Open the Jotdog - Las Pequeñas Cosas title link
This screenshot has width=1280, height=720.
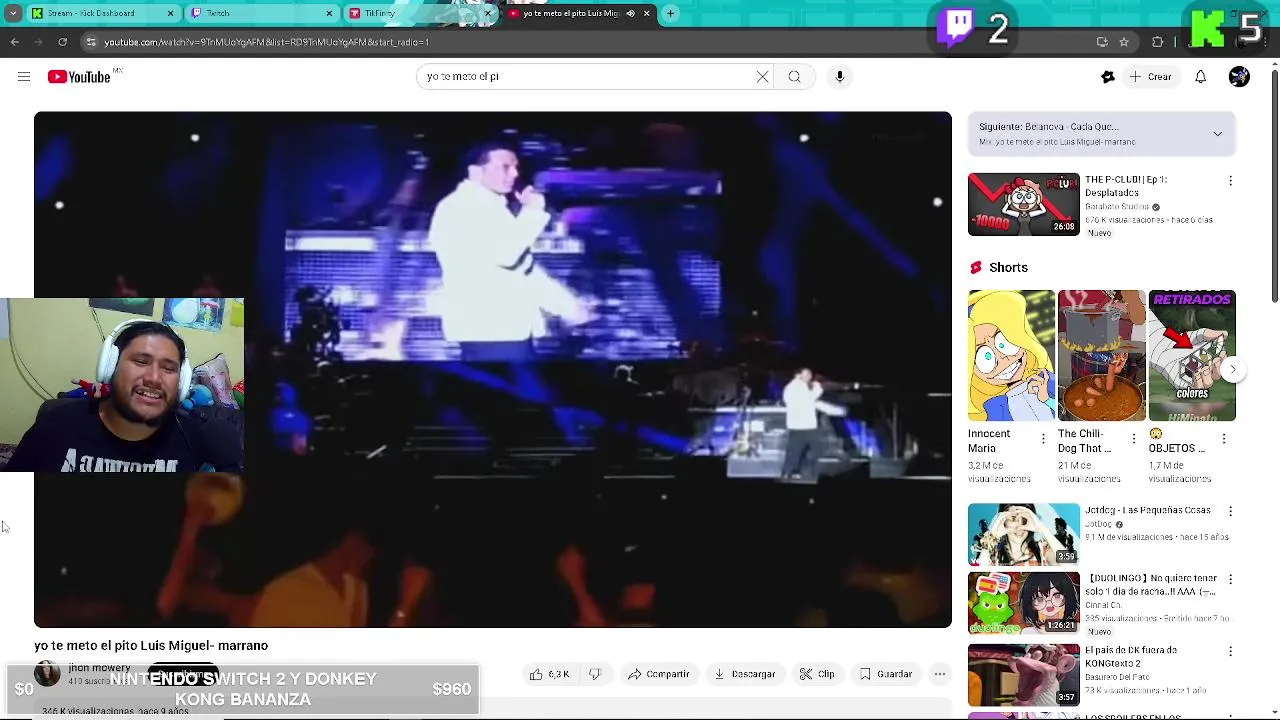[1148, 510]
